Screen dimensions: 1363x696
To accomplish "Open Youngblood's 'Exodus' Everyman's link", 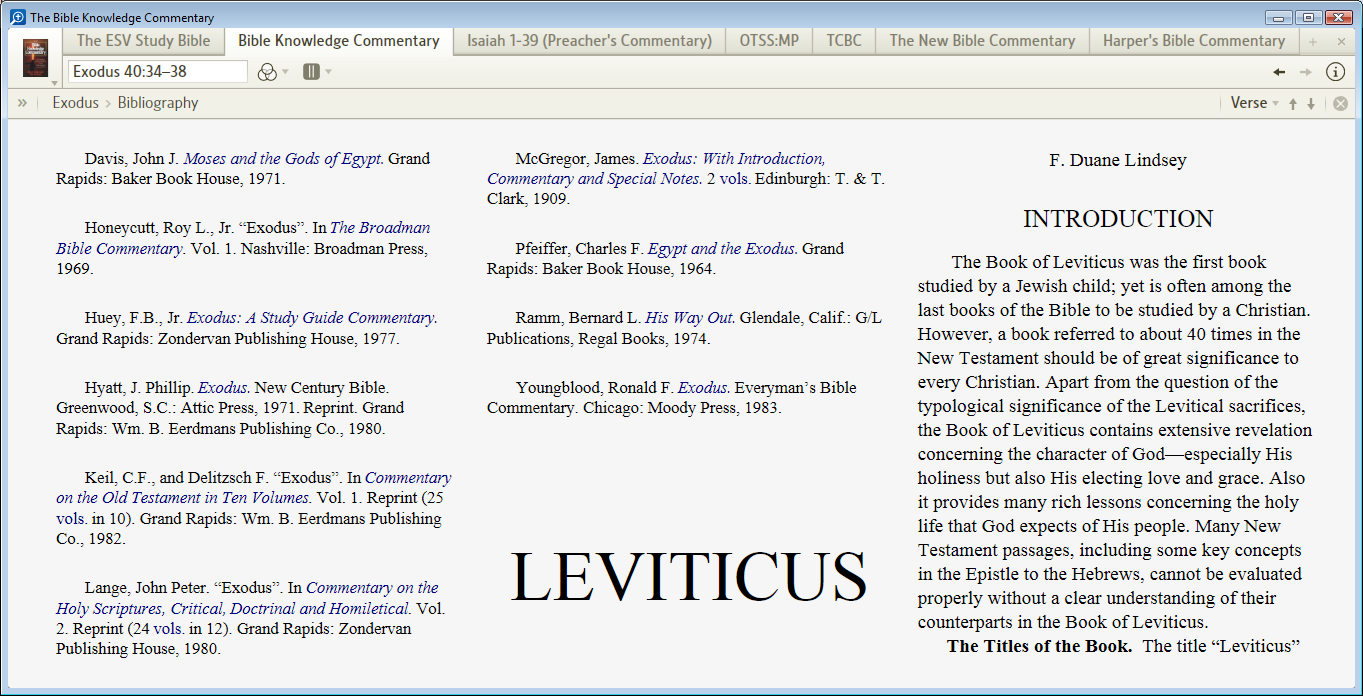I will [x=703, y=388].
